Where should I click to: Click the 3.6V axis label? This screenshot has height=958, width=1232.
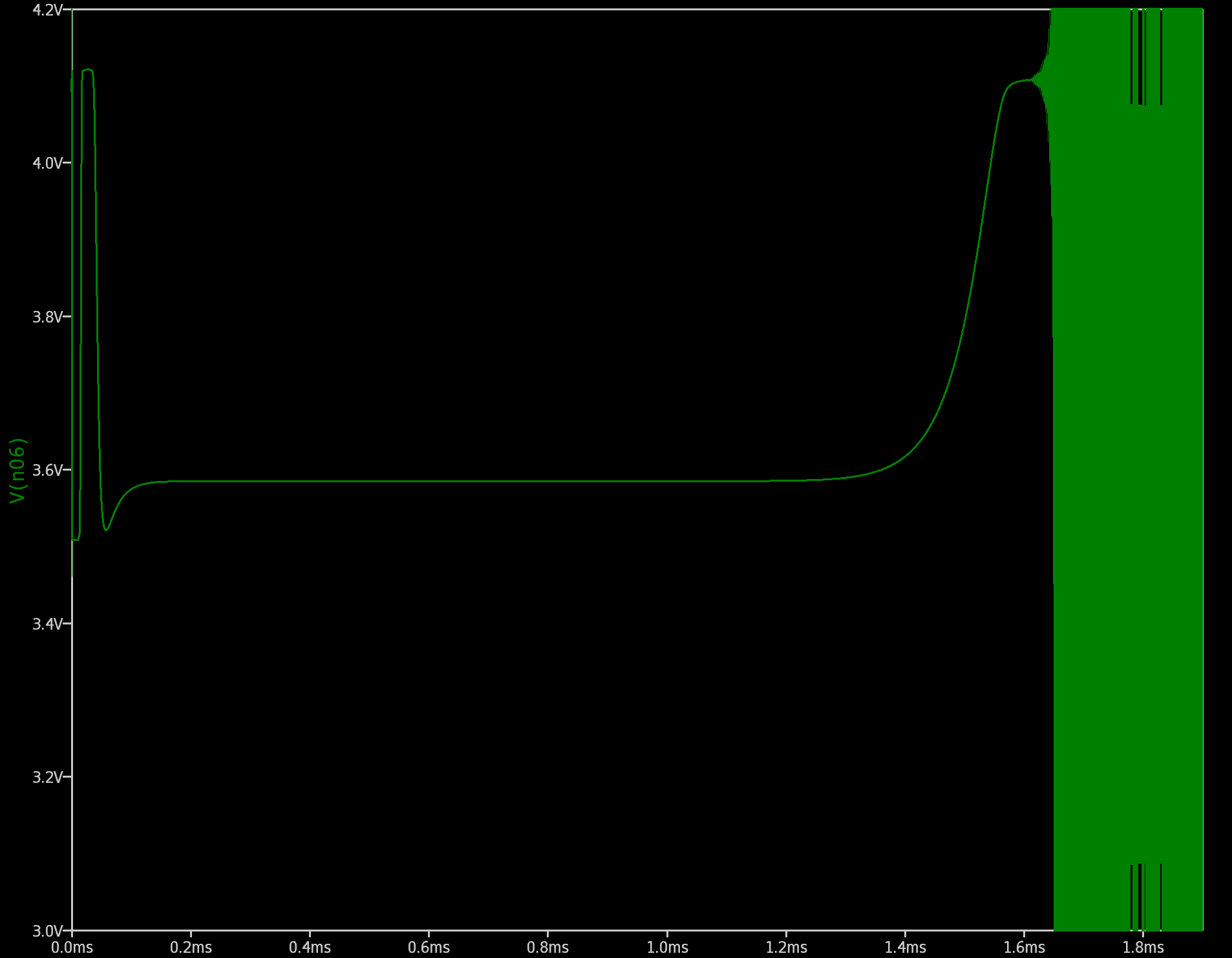[x=47, y=470]
